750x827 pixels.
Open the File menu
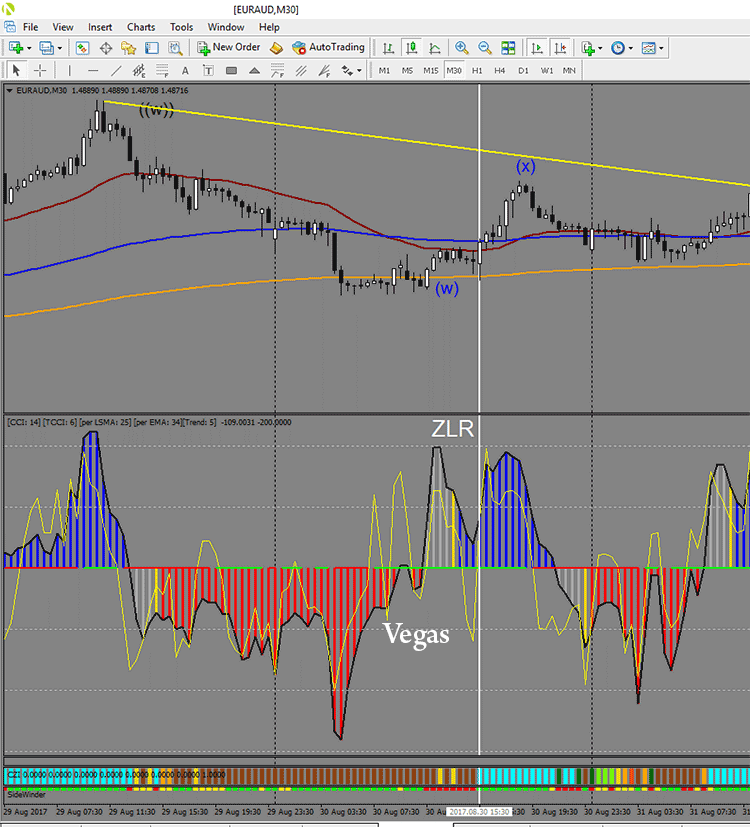pos(30,27)
